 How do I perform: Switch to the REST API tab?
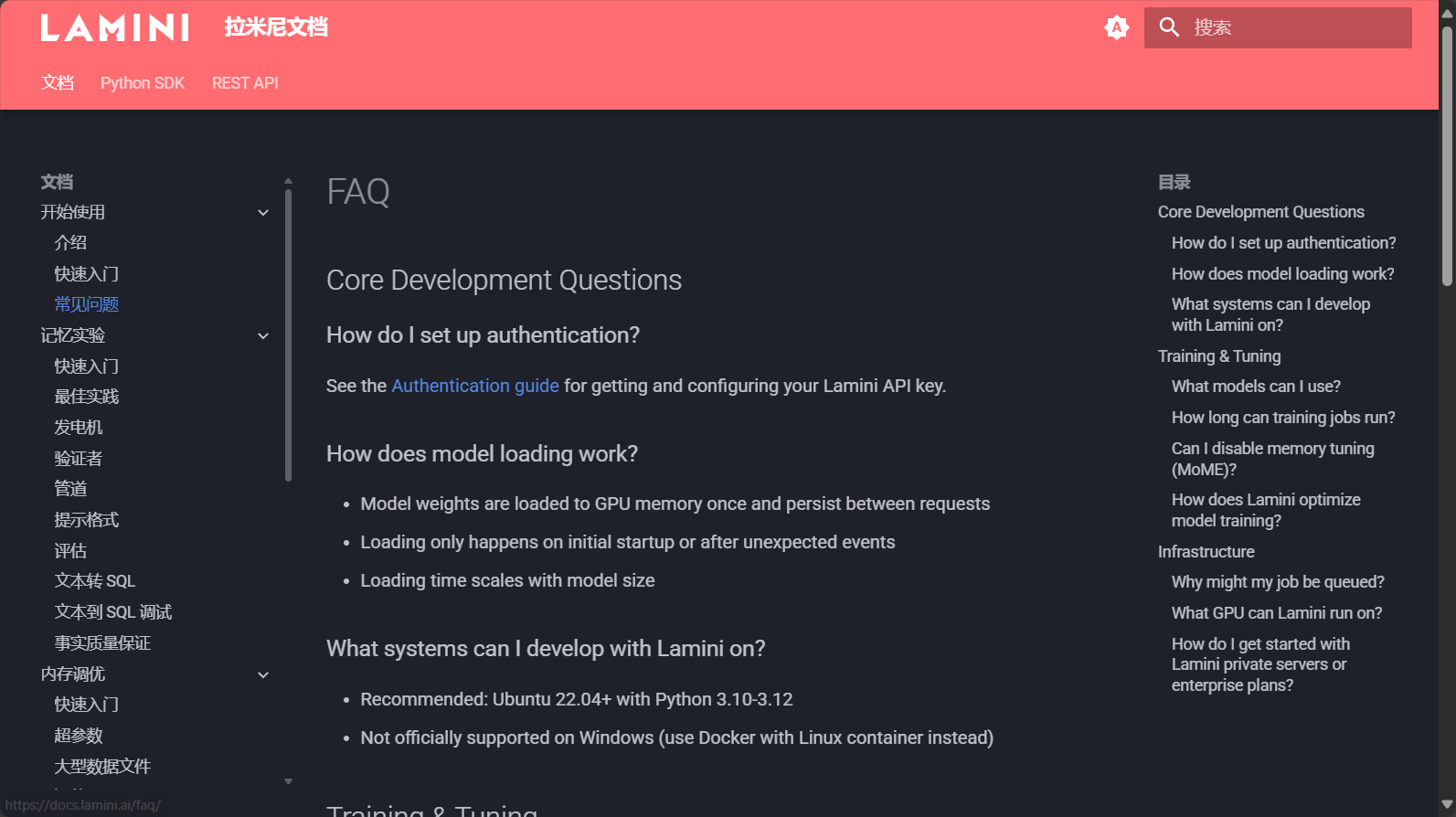point(245,83)
